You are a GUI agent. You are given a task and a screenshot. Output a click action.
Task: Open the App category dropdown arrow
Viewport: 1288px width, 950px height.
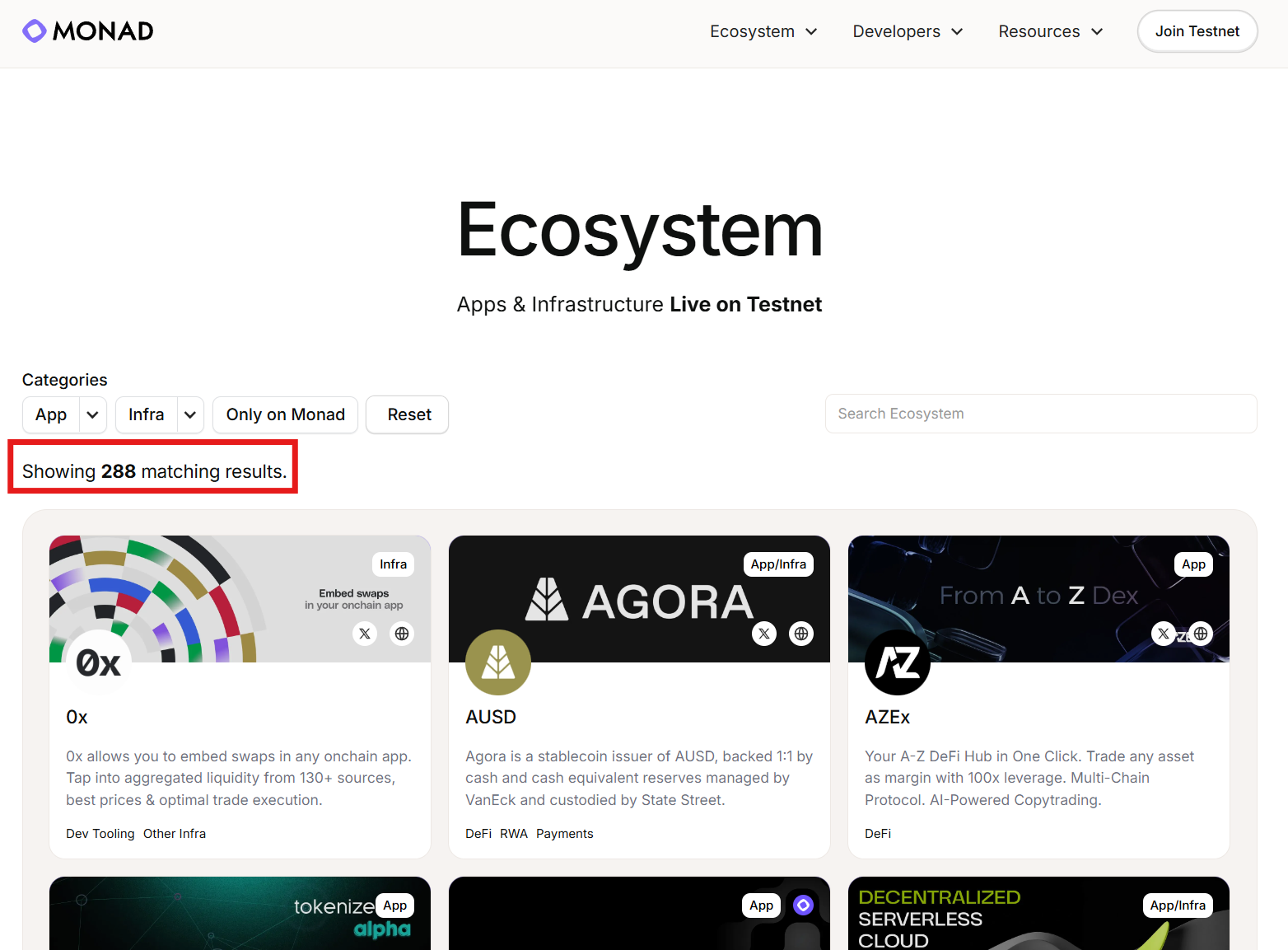coord(93,414)
